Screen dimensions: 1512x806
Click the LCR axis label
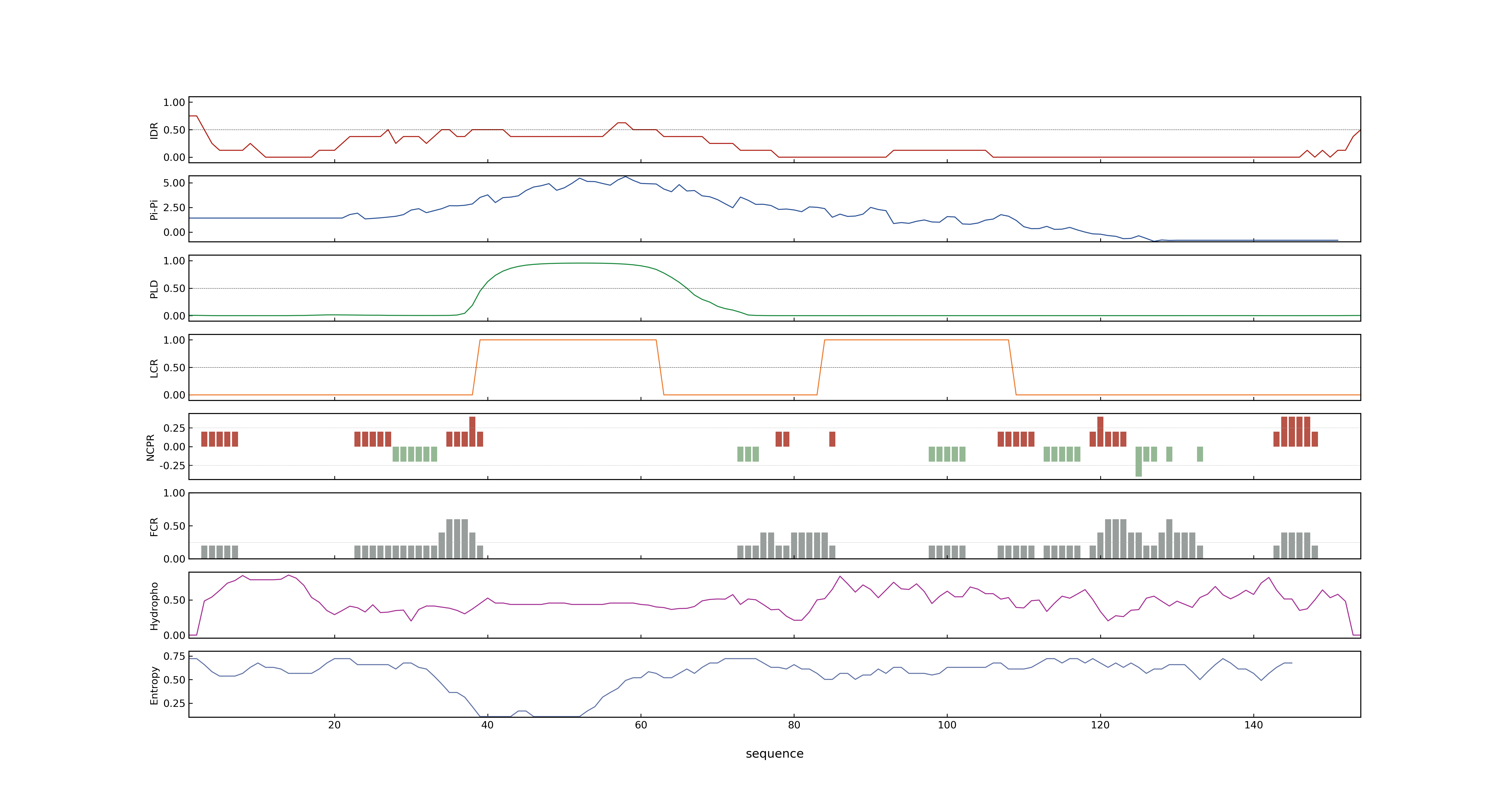(x=154, y=368)
